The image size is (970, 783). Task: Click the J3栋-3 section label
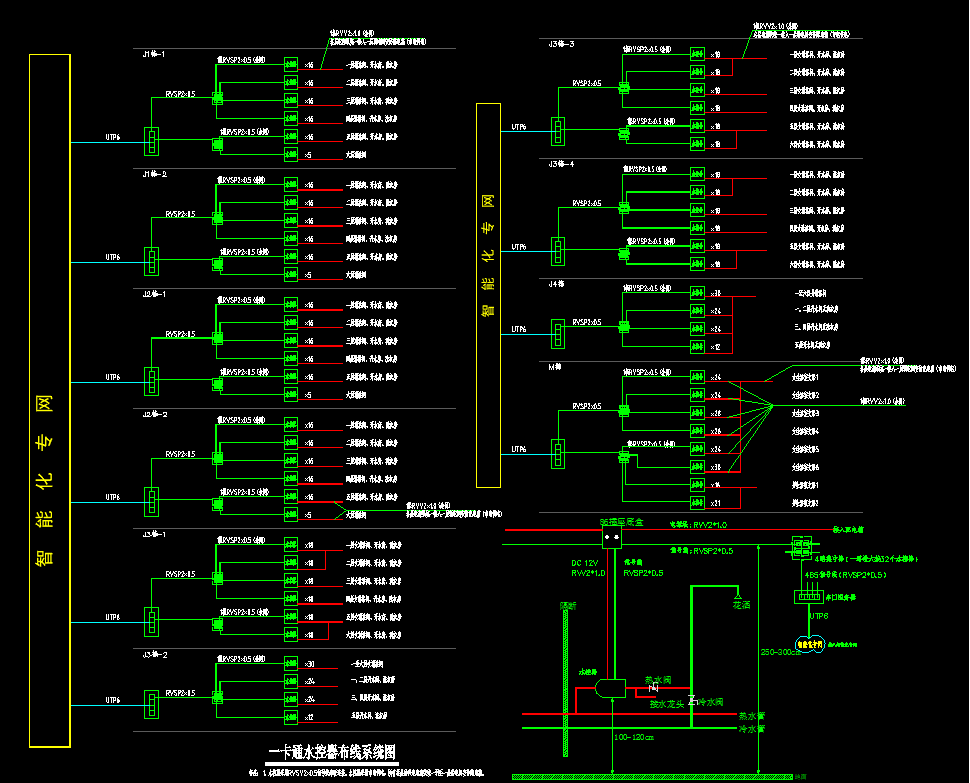pos(561,45)
